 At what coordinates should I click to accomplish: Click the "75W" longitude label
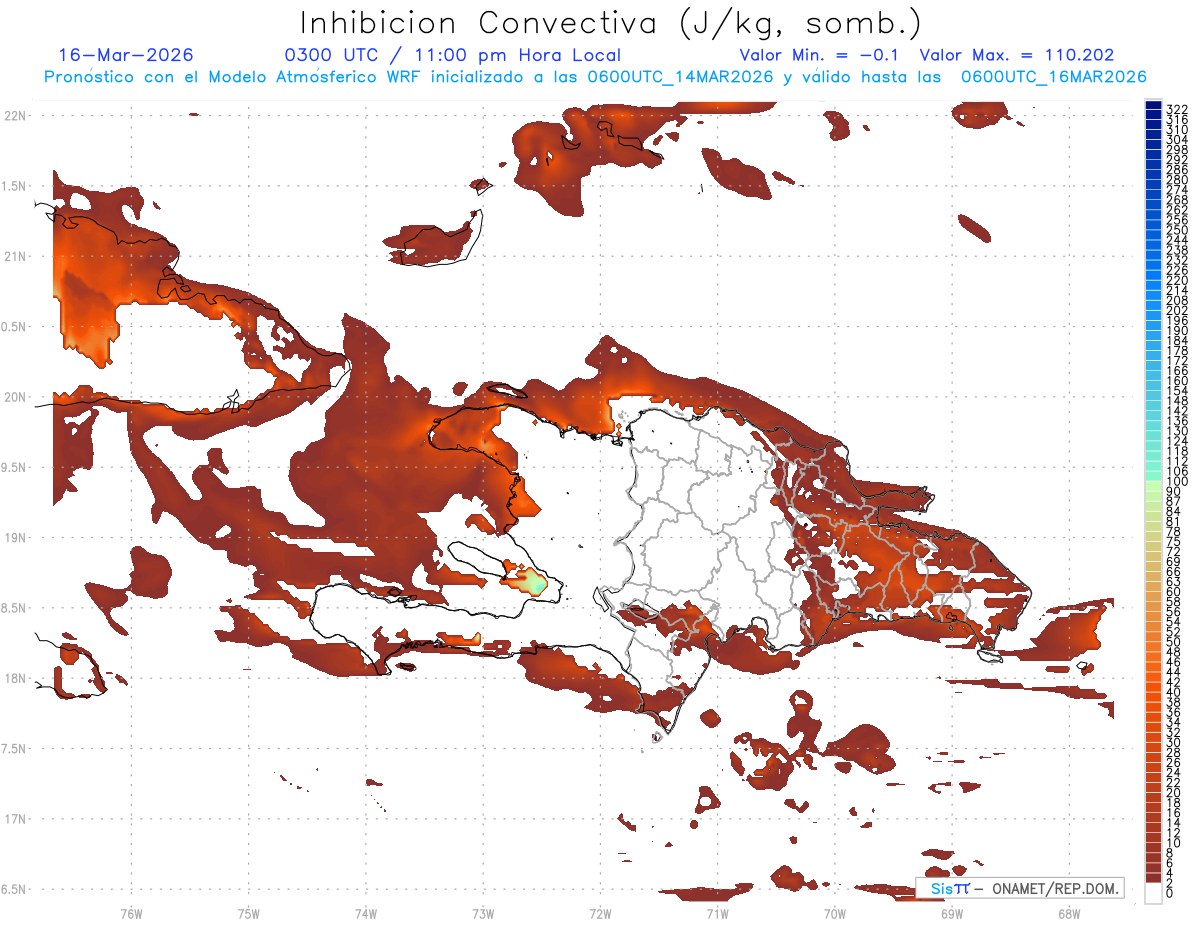click(x=248, y=913)
